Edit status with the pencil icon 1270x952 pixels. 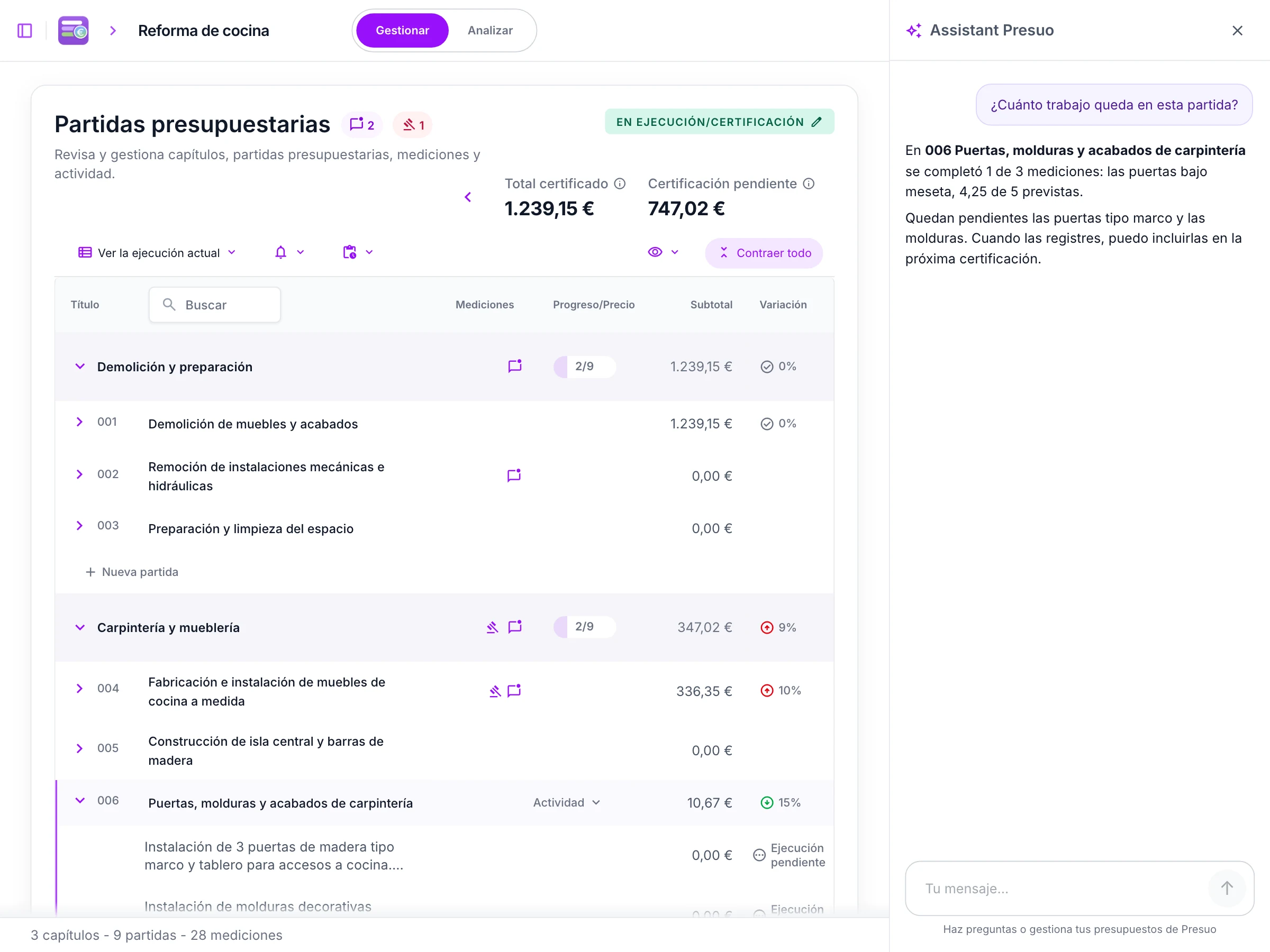tap(817, 122)
